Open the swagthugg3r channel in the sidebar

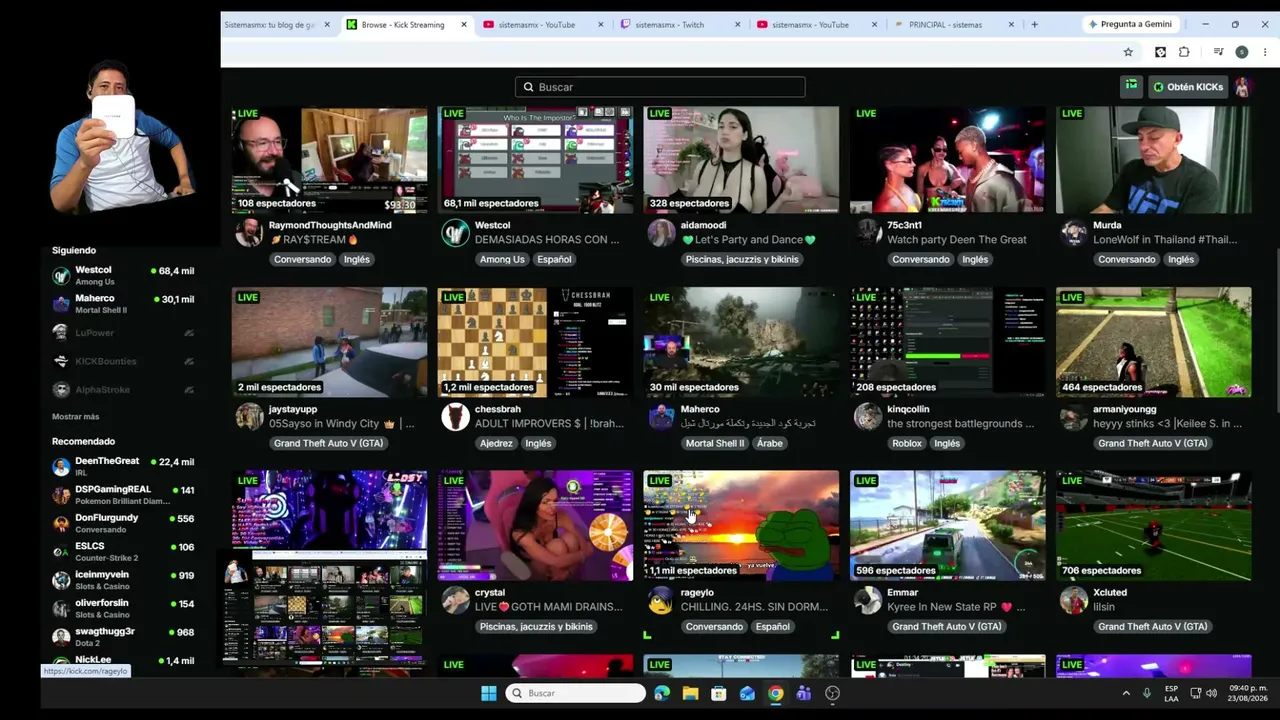tap(123, 637)
